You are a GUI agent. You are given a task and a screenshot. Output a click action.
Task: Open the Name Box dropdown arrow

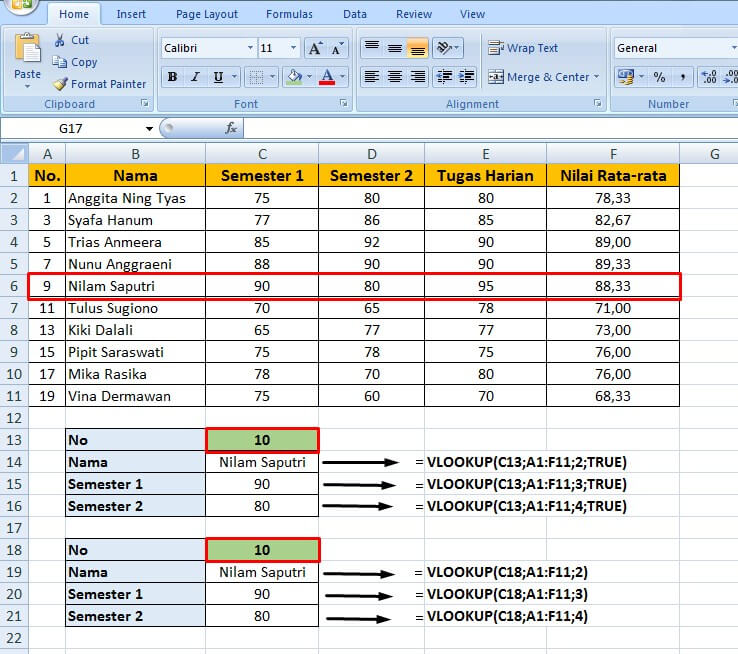tap(149, 128)
